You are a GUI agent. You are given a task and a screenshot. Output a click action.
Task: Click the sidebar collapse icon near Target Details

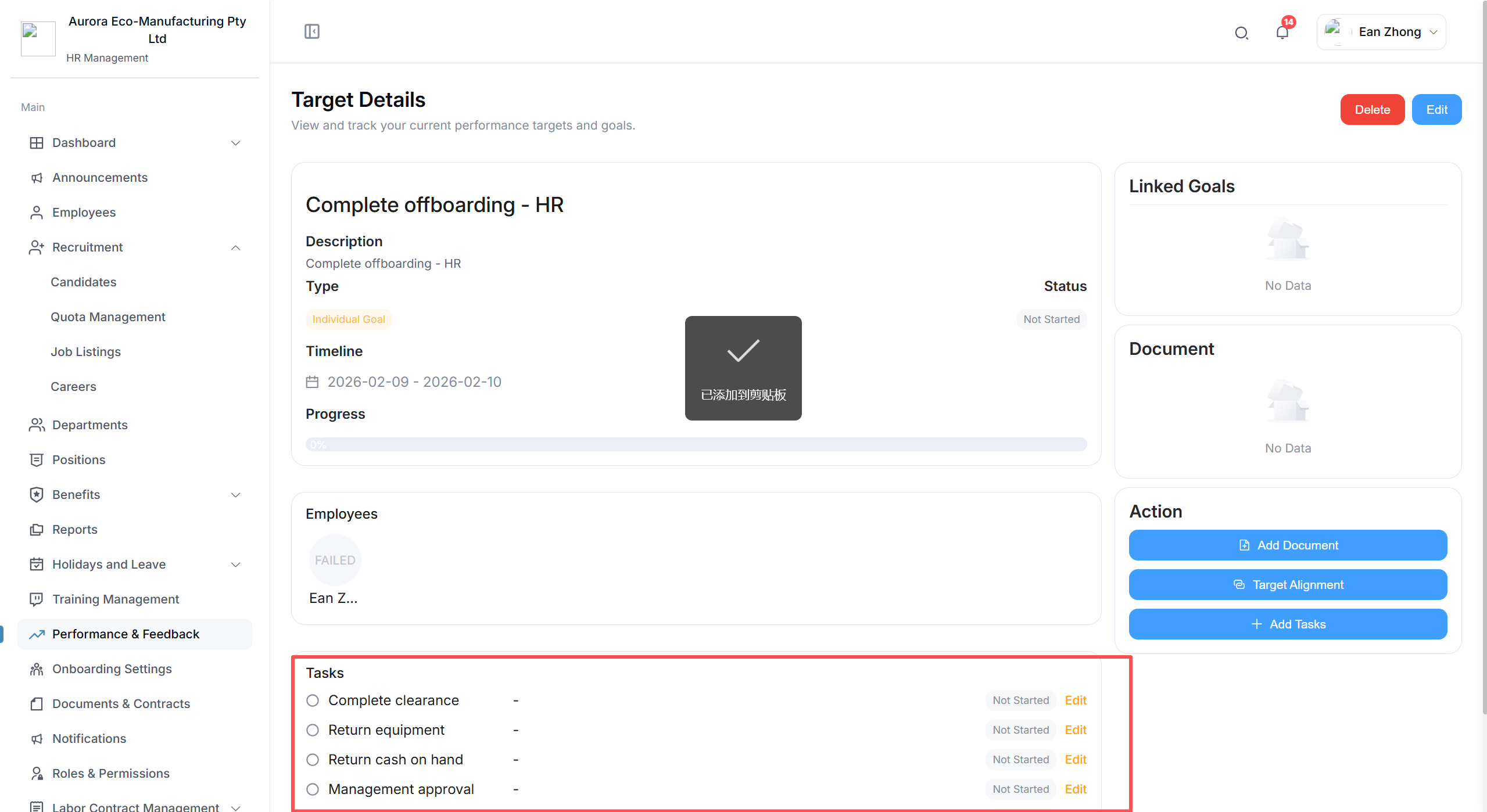311,31
